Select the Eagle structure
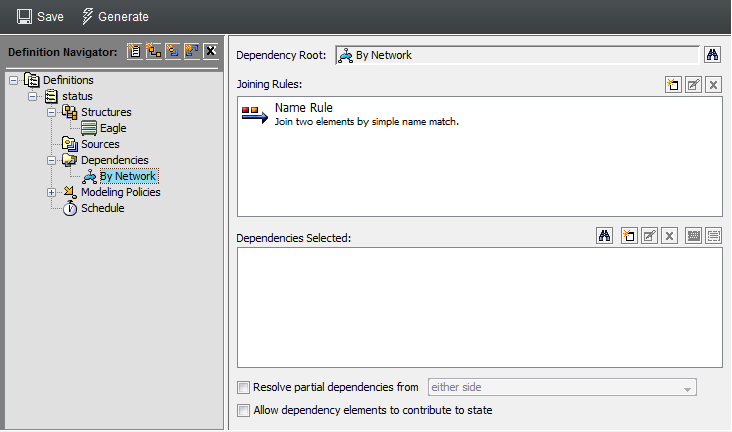 click(113, 128)
